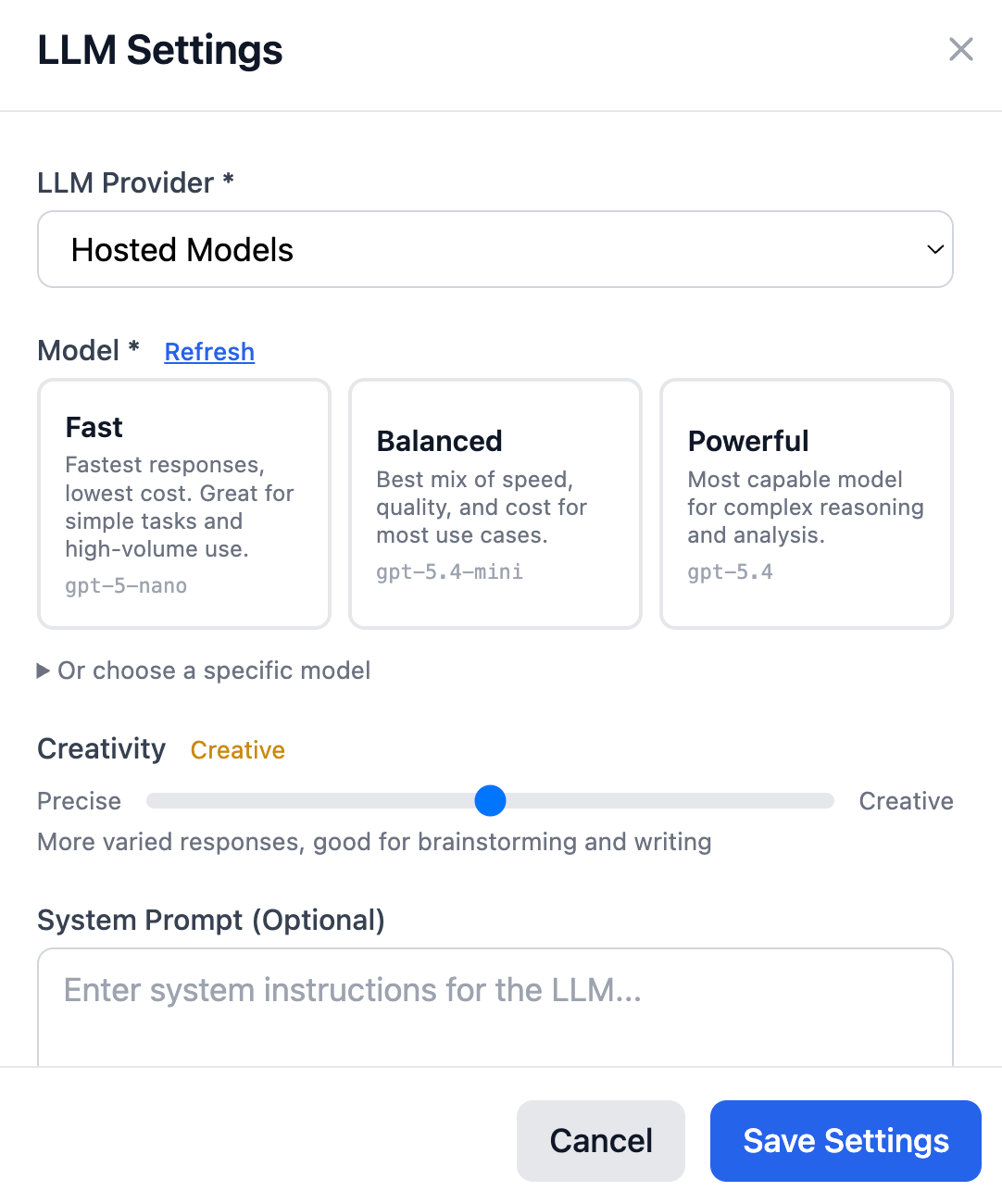Click the slider track near Creative end

[796, 800]
